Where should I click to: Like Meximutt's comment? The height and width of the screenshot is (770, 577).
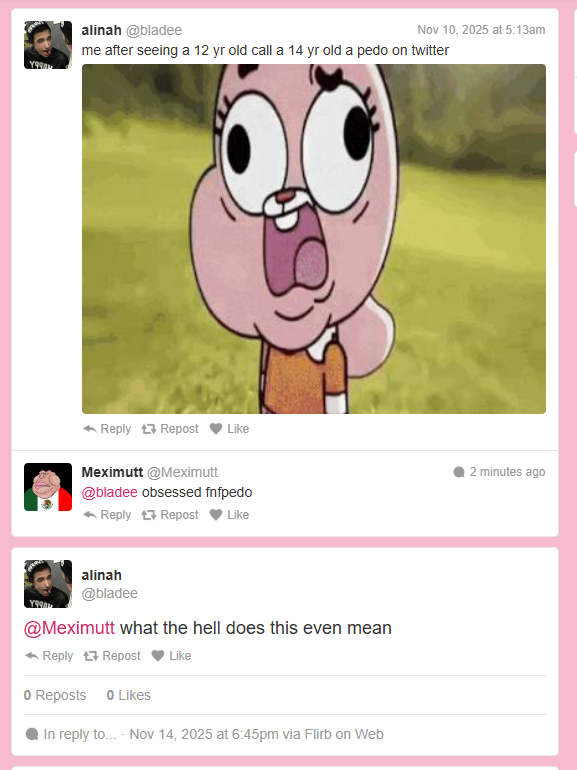pyautogui.click(x=229, y=515)
